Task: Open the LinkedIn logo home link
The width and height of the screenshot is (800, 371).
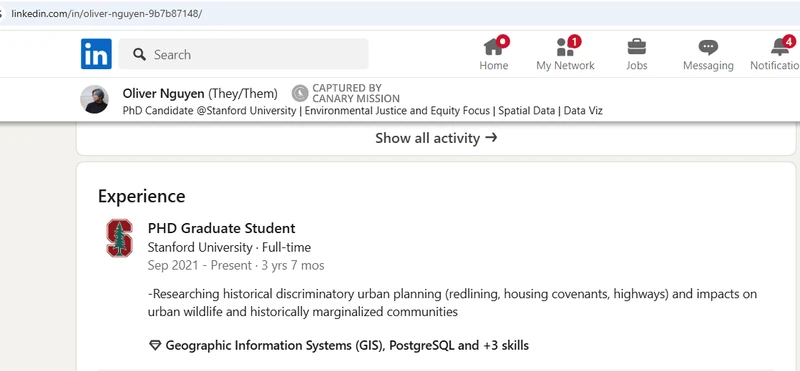Action: [96, 54]
